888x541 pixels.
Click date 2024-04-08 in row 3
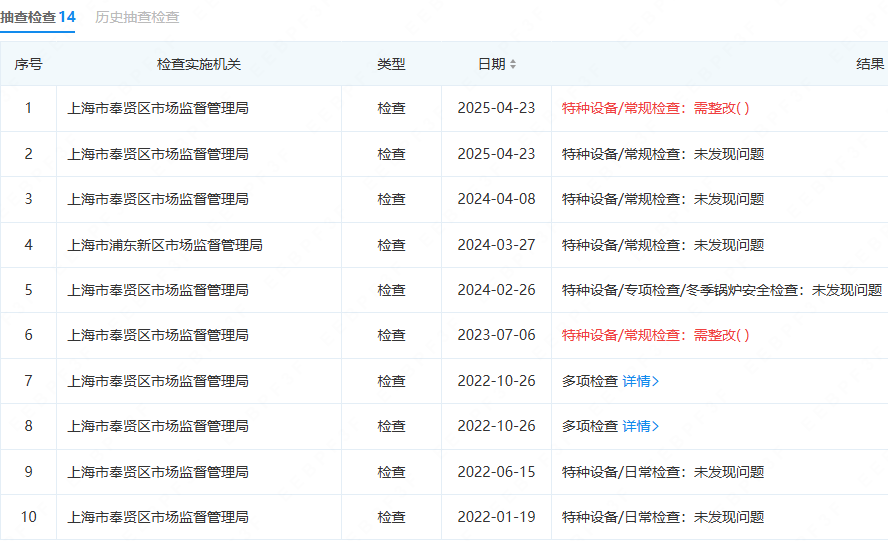(496, 199)
